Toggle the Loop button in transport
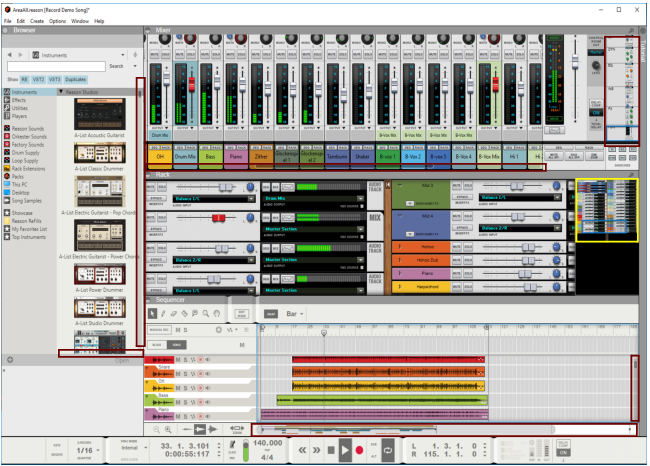 click(388, 450)
